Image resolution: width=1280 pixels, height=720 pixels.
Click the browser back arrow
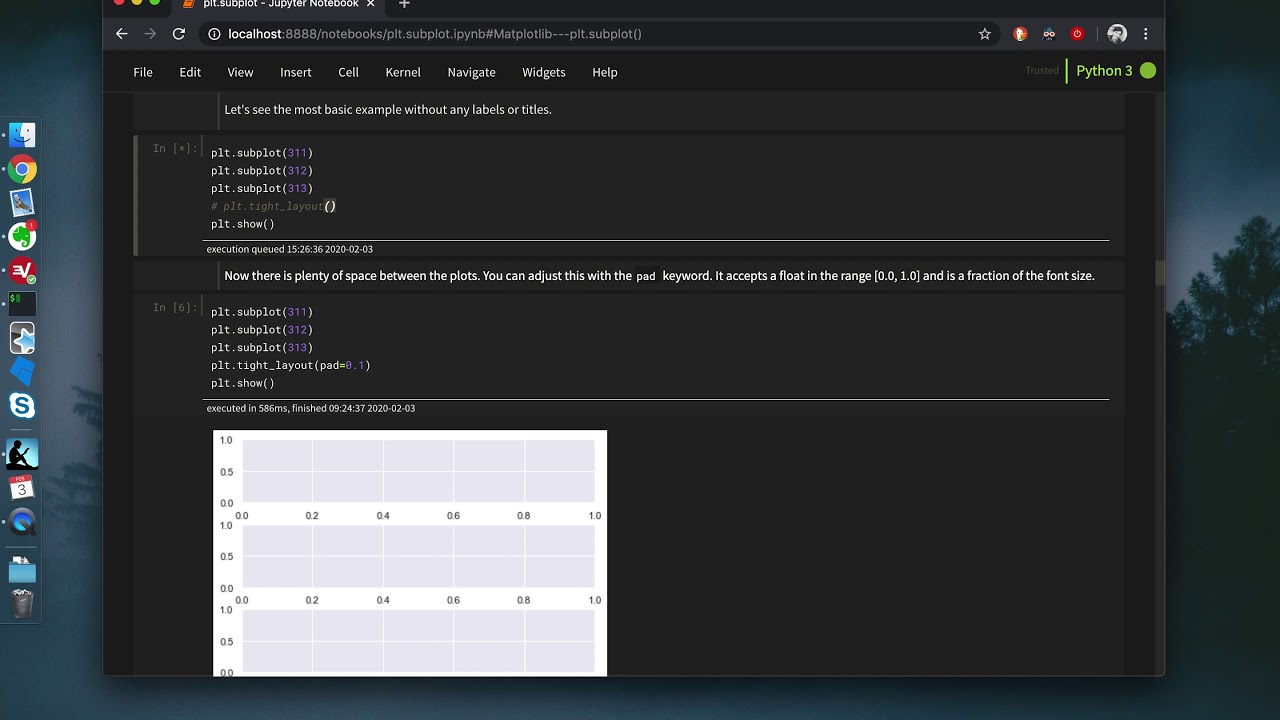click(122, 34)
